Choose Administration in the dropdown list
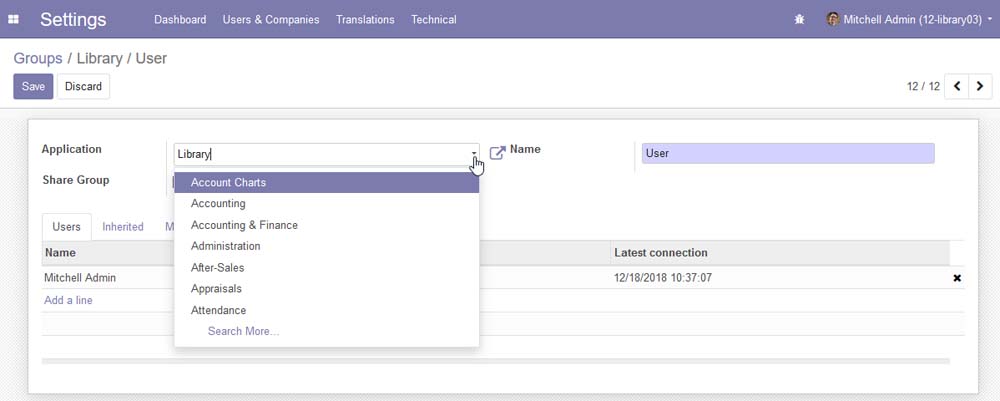 coord(225,246)
